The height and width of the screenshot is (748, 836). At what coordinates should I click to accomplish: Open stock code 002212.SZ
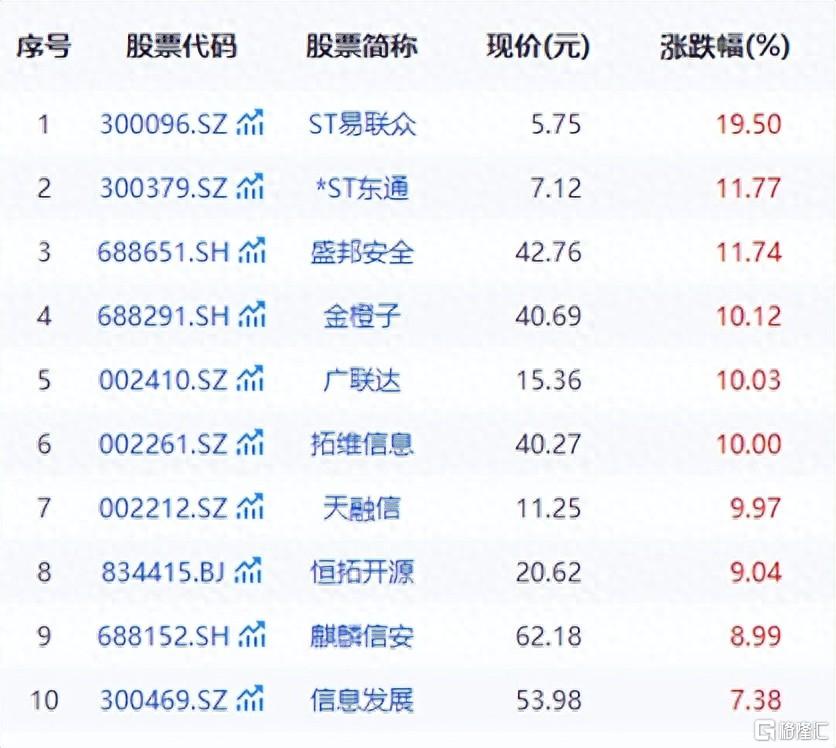coord(163,508)
